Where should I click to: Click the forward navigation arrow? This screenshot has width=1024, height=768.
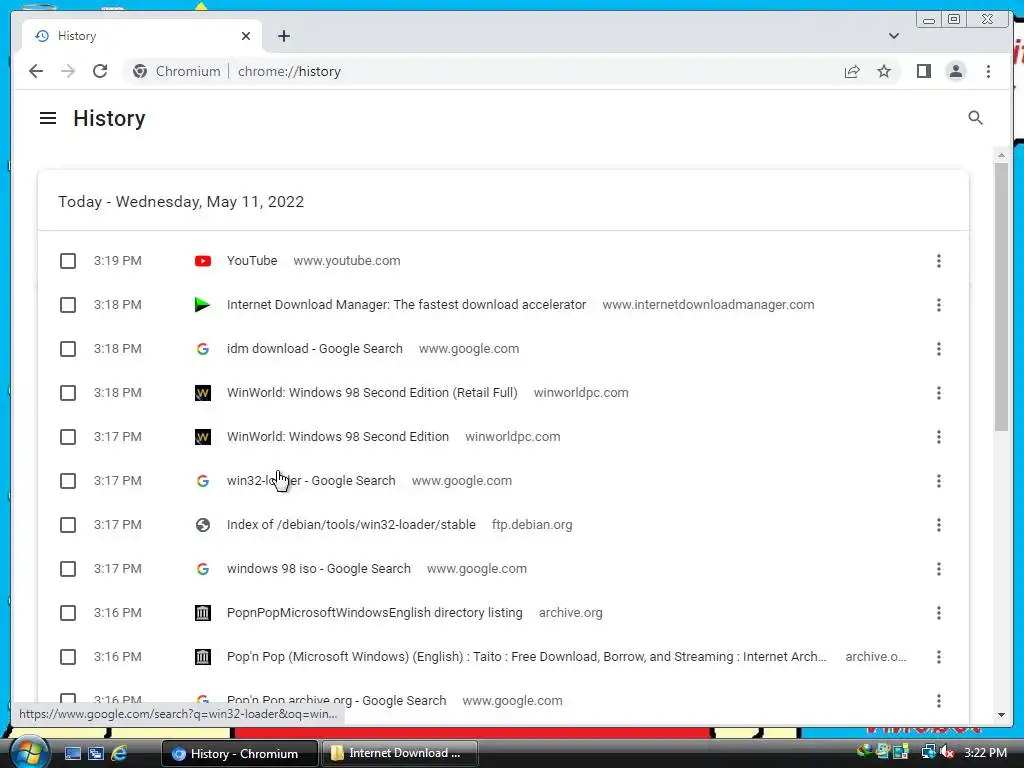coord(68,71)
